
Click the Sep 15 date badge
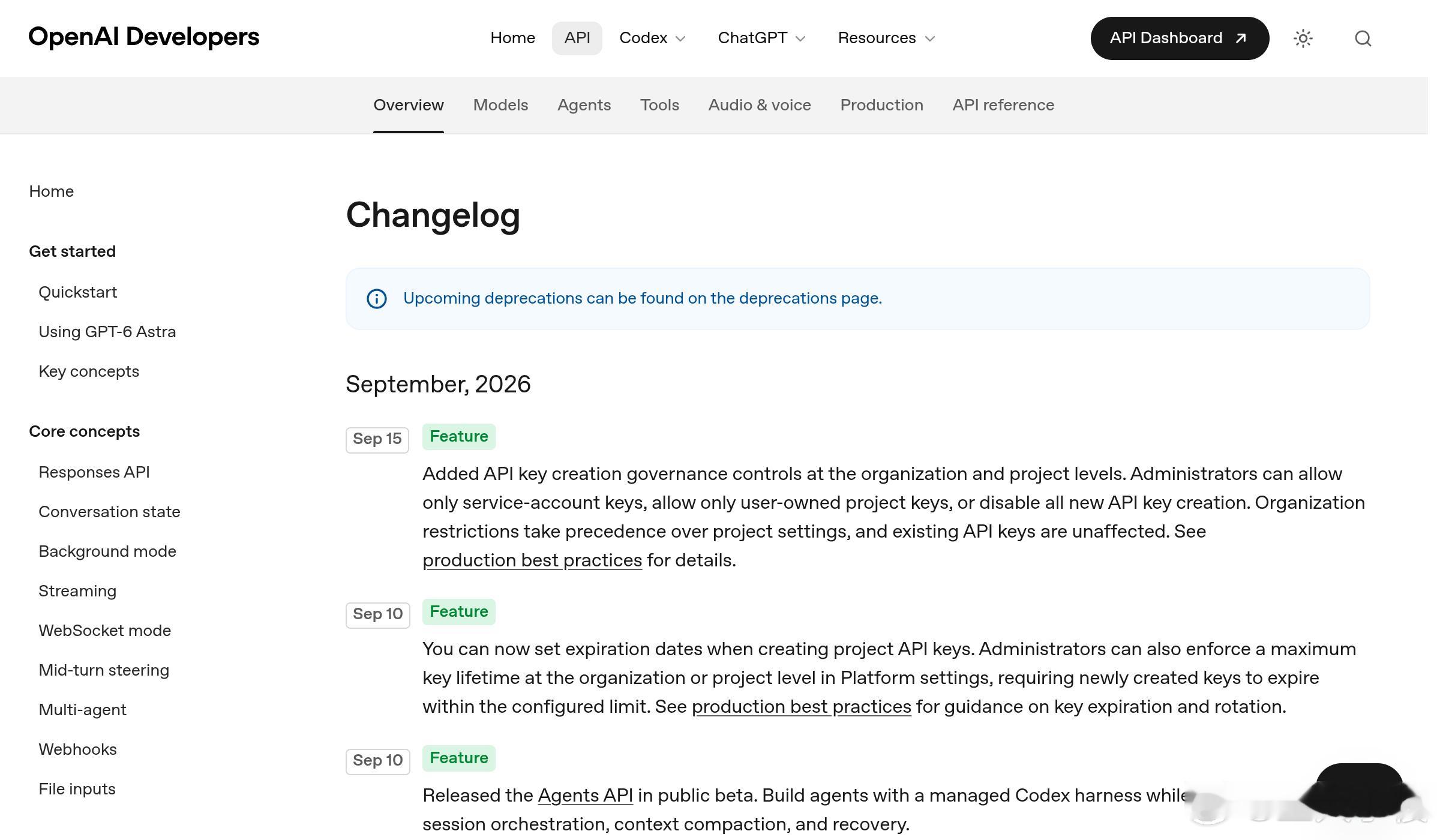point(377,439)
